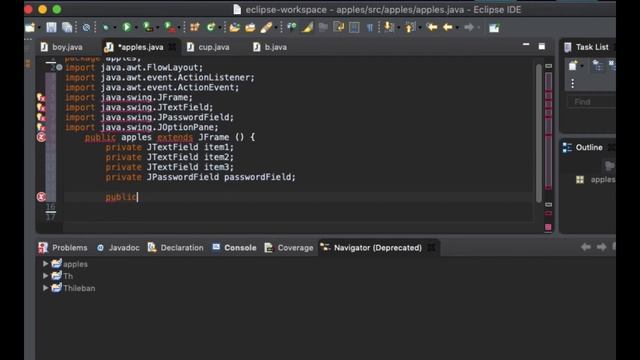The image size is (640, 360).
Task: Open the Console tab
Action: tap(235, 247)
